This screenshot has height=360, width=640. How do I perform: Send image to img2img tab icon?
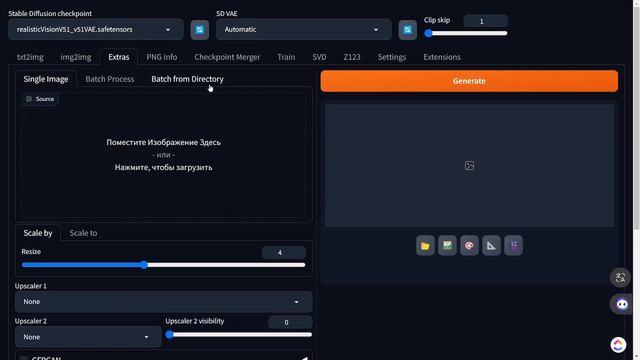[x=447, y=246]
